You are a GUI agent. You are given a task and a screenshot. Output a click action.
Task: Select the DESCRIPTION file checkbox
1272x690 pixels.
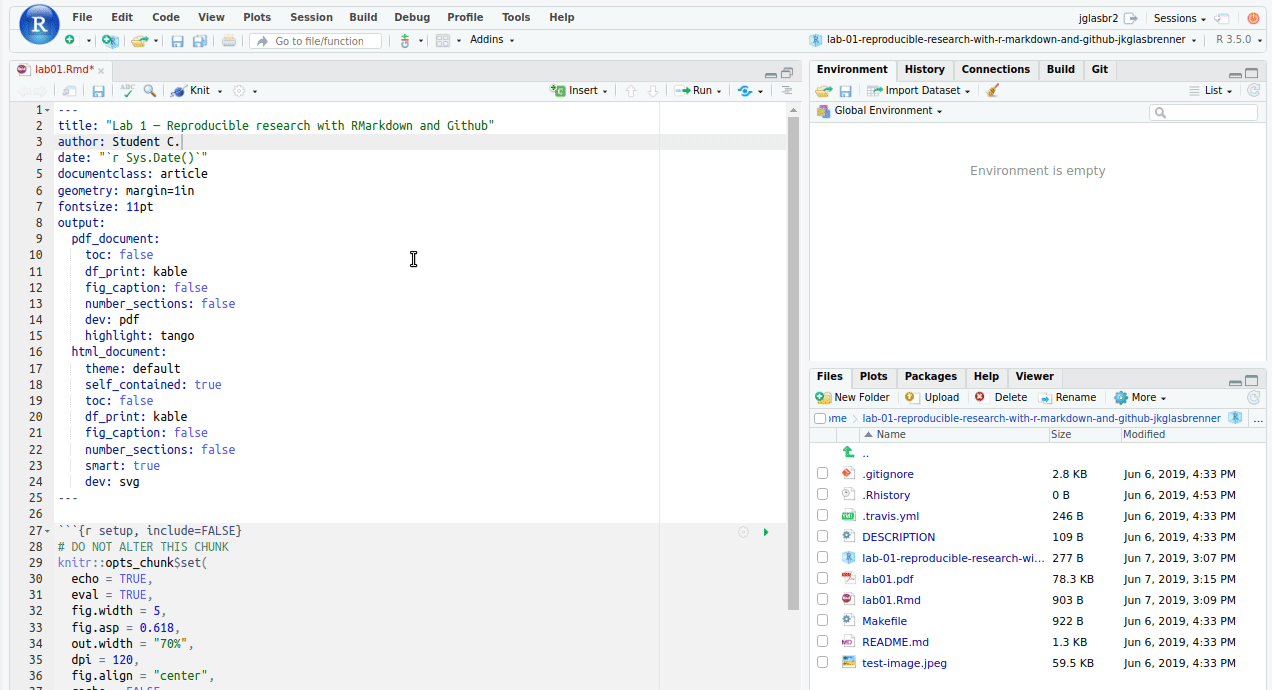coord(822,536)
